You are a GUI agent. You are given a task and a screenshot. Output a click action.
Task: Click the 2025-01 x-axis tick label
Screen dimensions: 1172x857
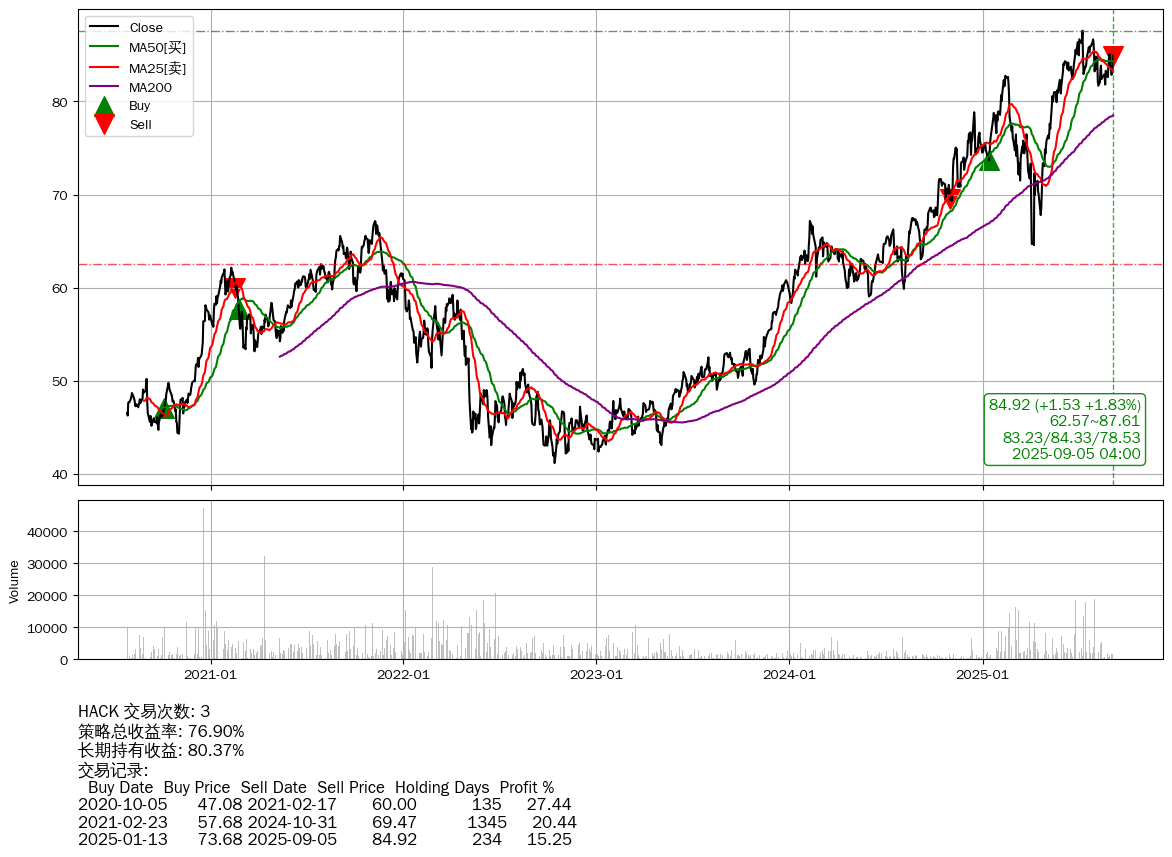click(x=982, y=675)
